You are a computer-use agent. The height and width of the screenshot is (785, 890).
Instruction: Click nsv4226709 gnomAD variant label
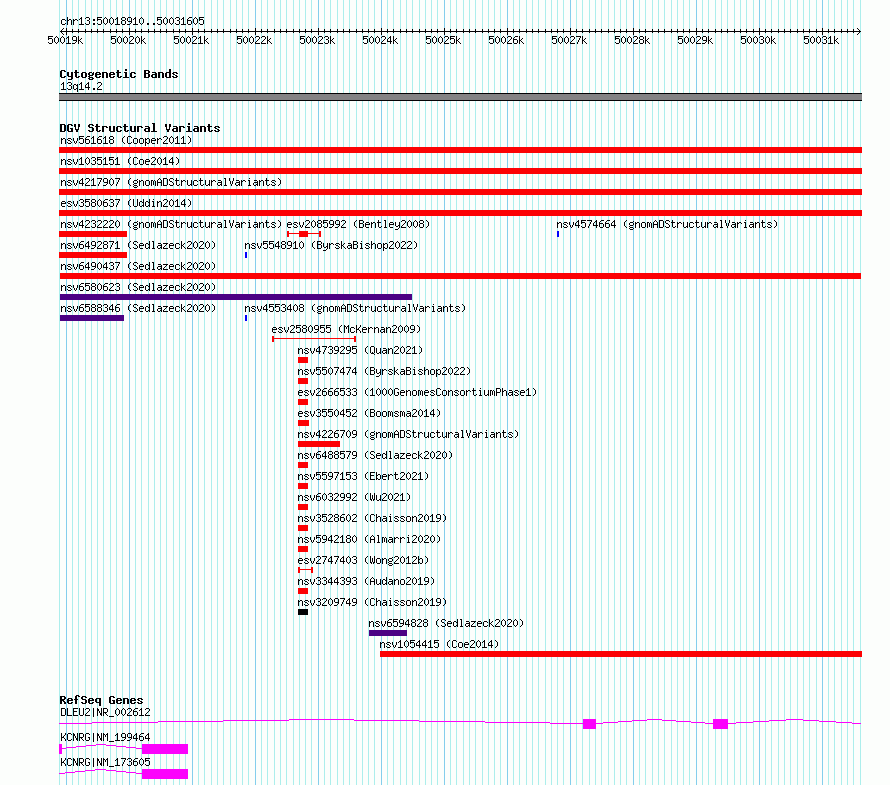[x=409, y=434]
